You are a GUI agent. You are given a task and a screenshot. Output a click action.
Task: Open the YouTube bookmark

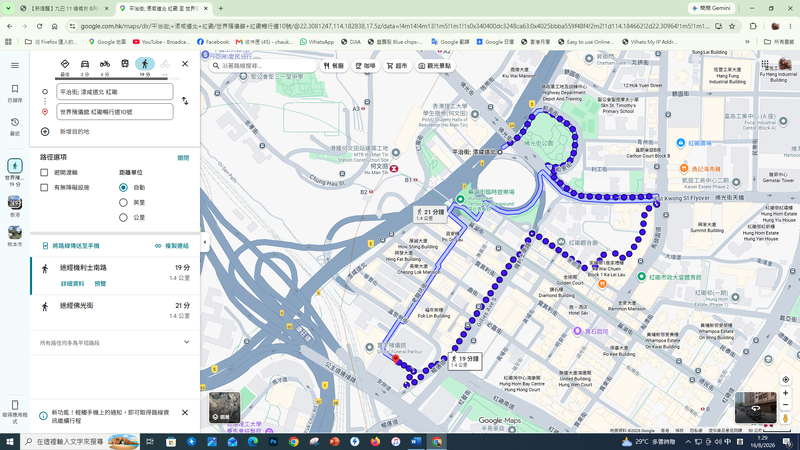[x=161, y=42]
